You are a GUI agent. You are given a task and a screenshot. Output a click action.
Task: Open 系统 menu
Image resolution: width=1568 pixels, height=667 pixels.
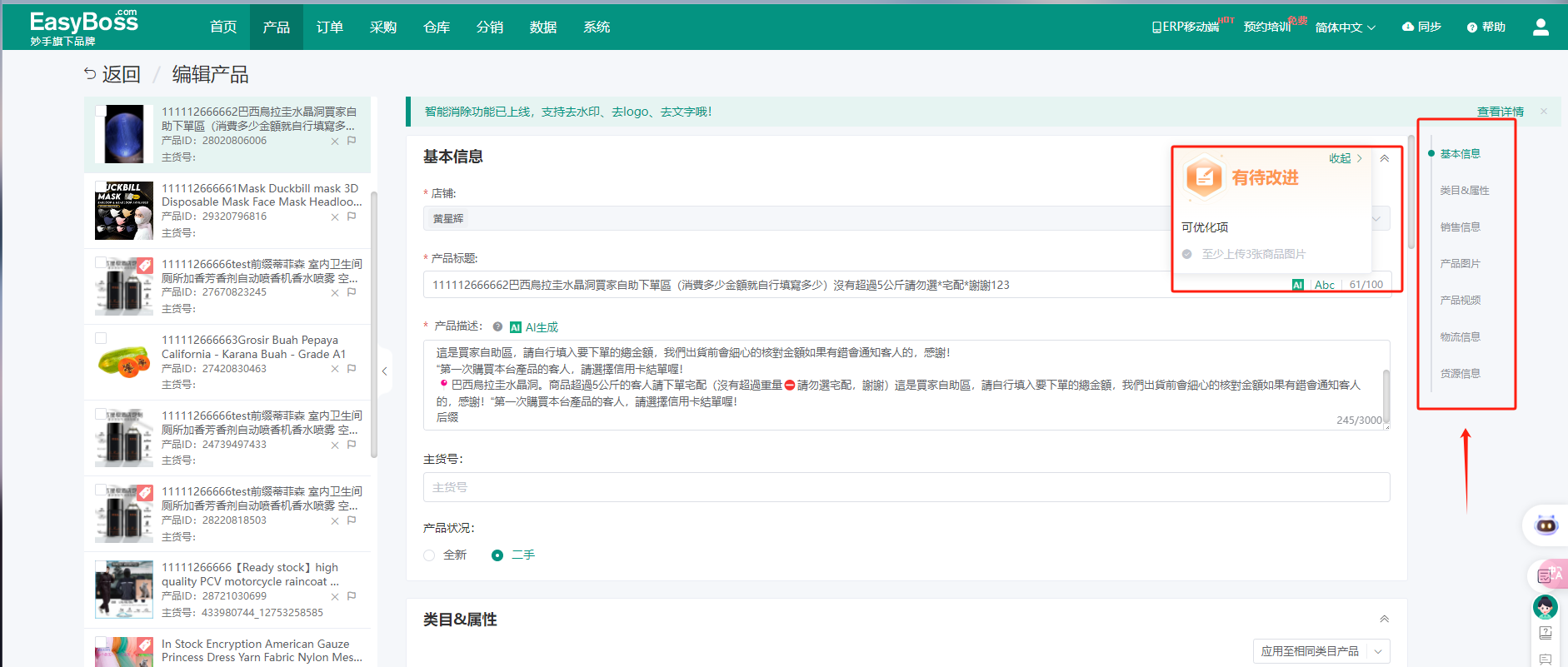point(597,27)
